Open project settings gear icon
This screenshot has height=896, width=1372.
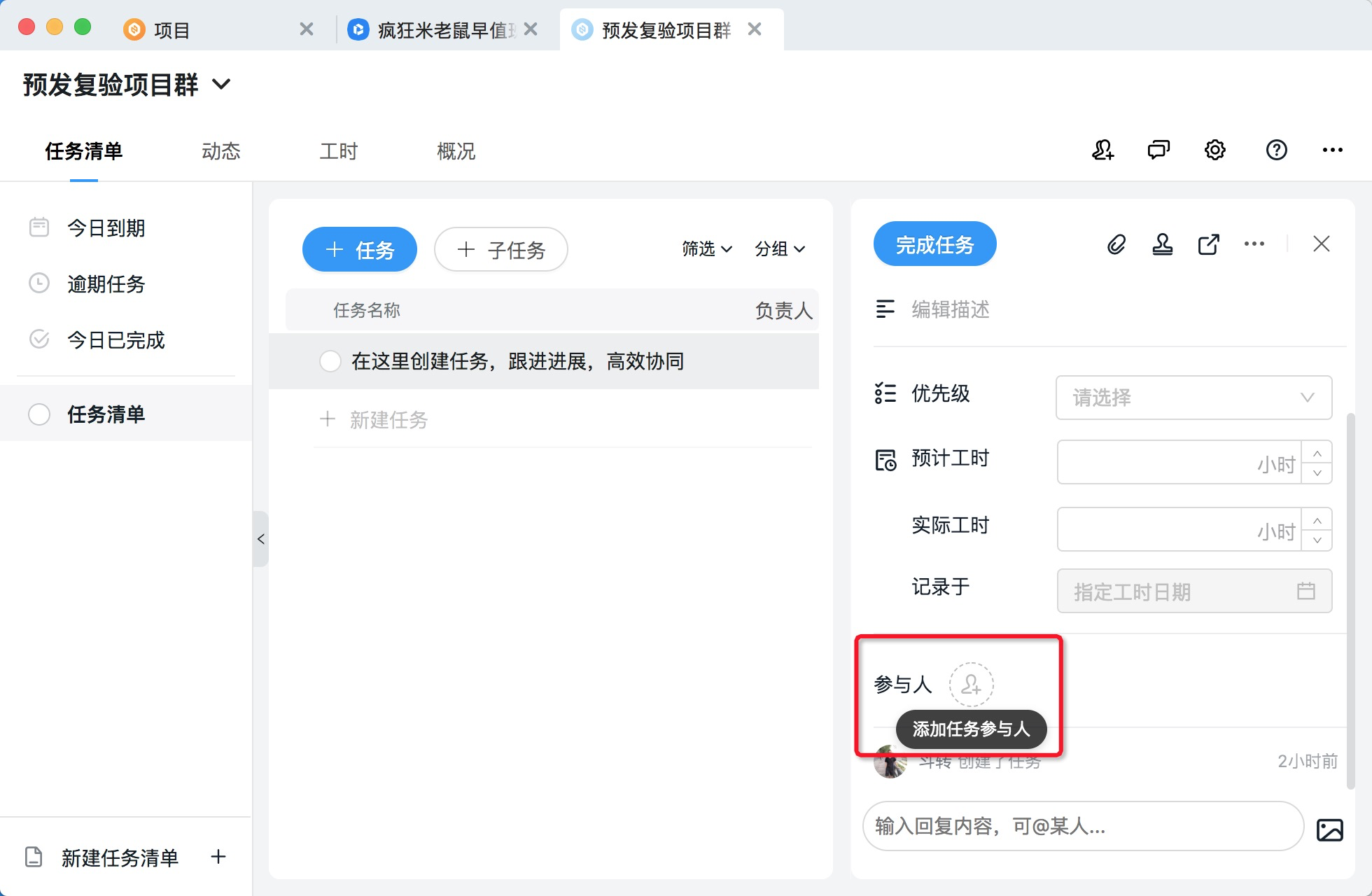(1214, 150)
